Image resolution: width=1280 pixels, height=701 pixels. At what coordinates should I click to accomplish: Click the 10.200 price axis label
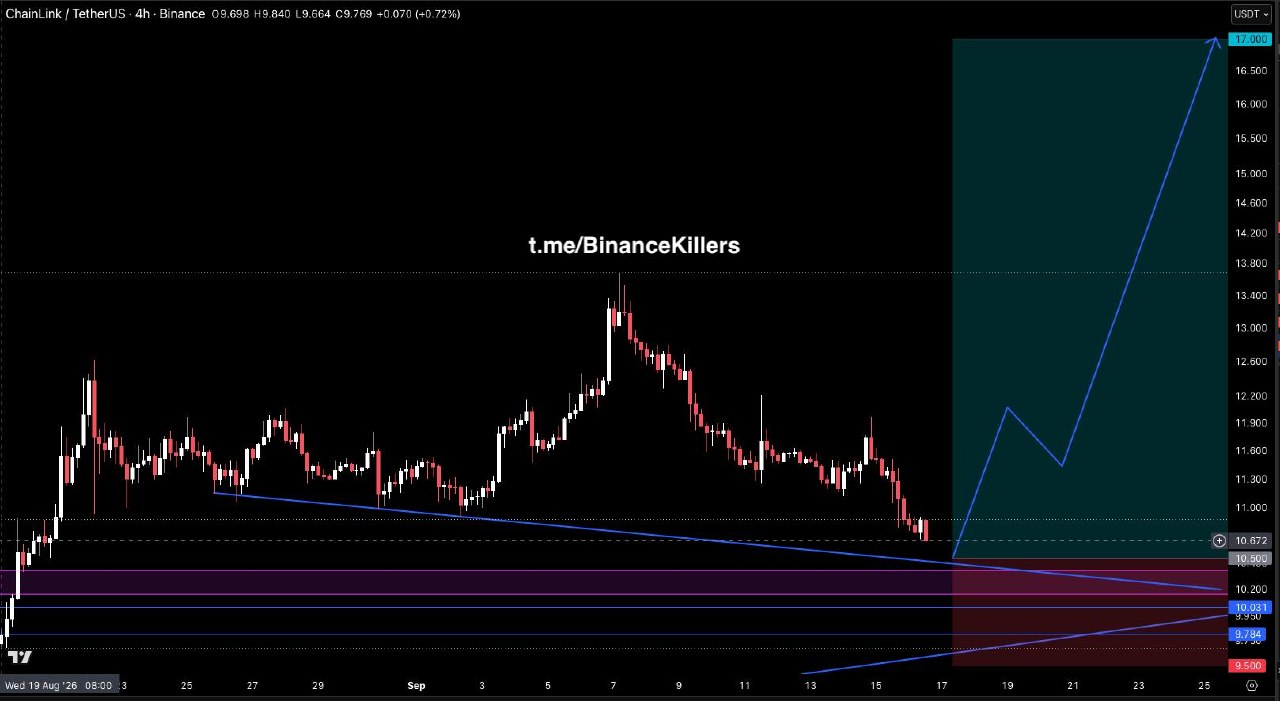(1250, 589)
